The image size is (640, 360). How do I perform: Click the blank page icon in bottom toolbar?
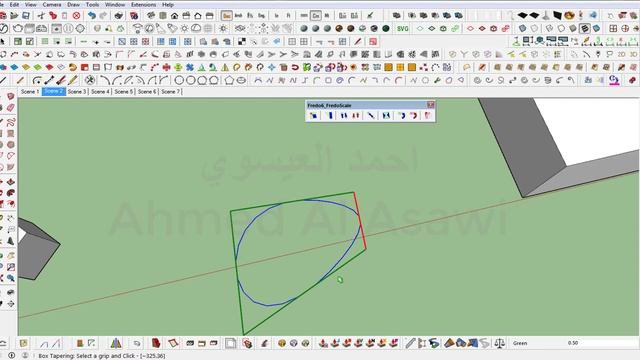tap(230, 343)
